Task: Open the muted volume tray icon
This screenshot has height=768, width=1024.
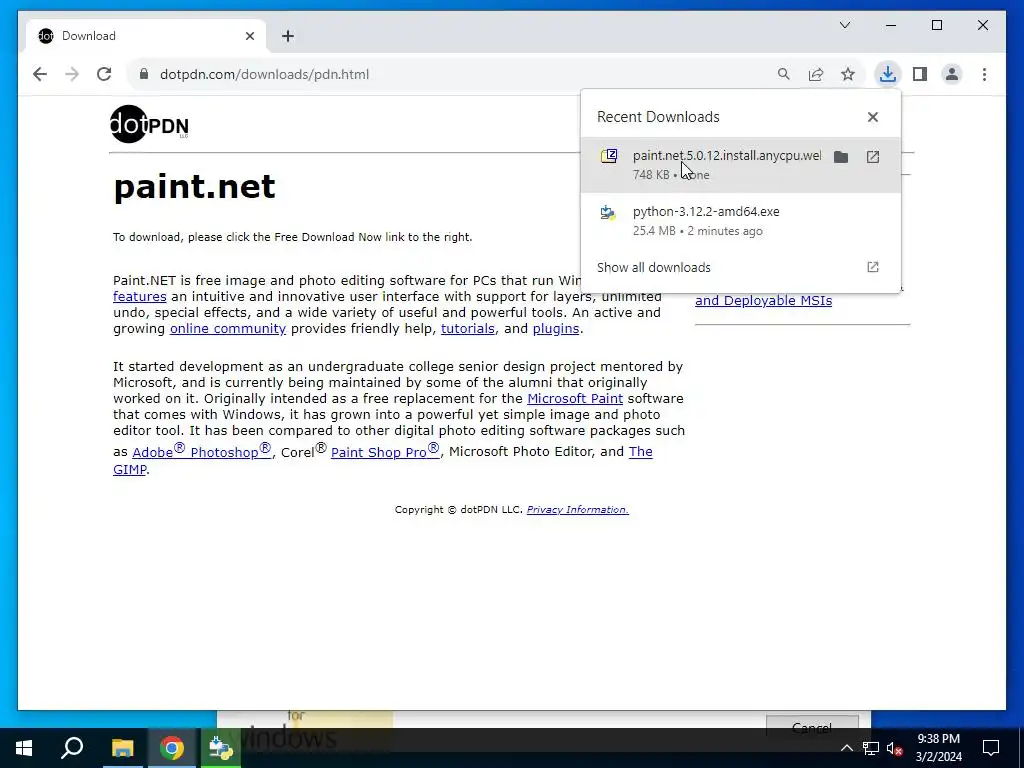Action: 895,748
